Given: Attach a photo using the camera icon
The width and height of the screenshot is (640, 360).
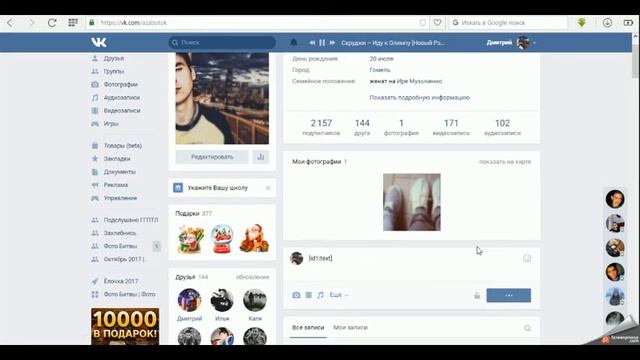Looking at the screenshot, I should tap(296, 295).
